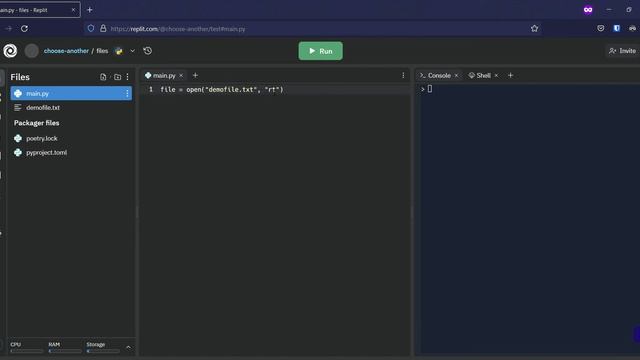Click the private browsing mask icon
This screenshot has height=360, width=640.
(x=588, y=10)
